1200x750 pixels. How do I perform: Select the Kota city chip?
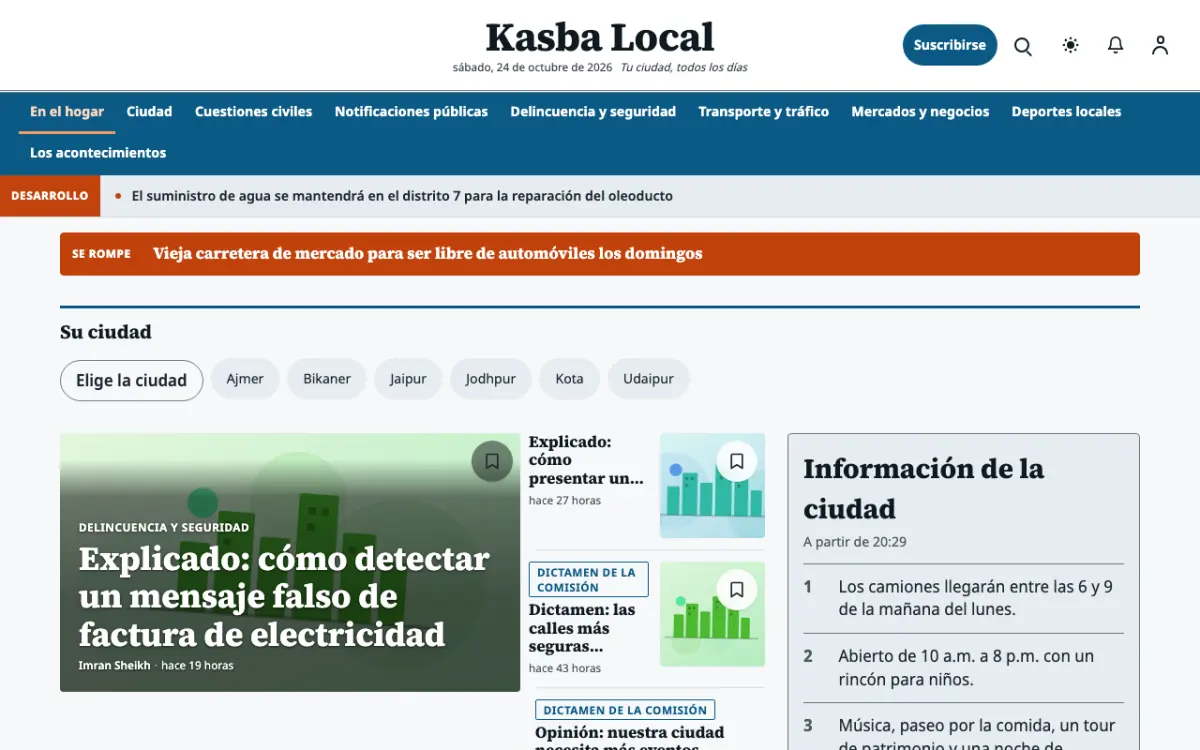(570, 379)
